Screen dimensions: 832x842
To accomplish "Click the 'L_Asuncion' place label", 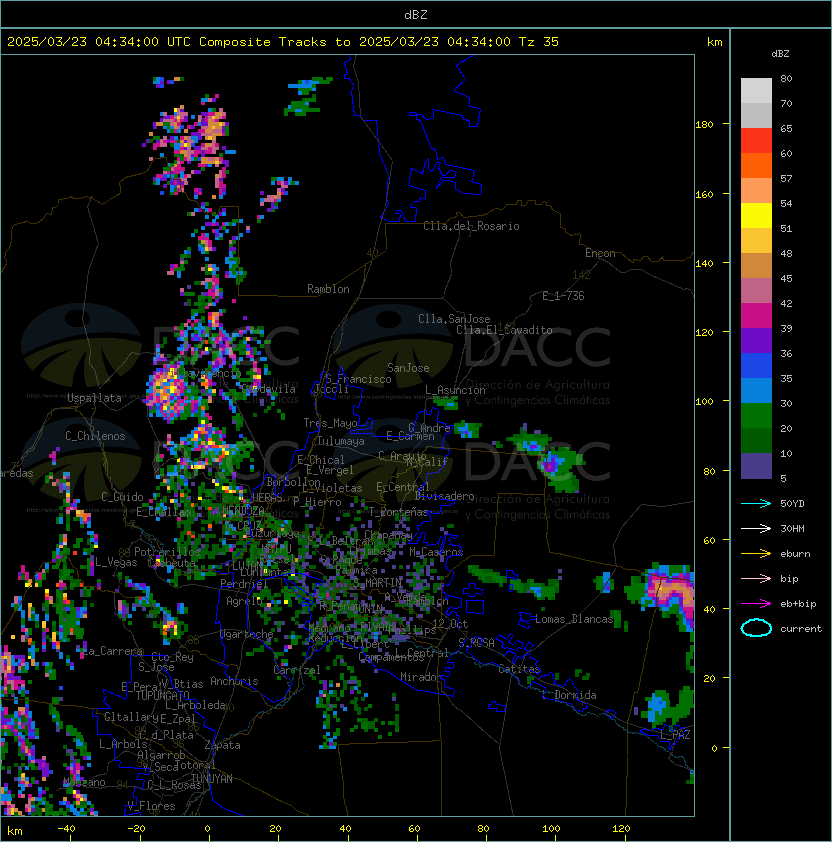I will tap(455, 390).
